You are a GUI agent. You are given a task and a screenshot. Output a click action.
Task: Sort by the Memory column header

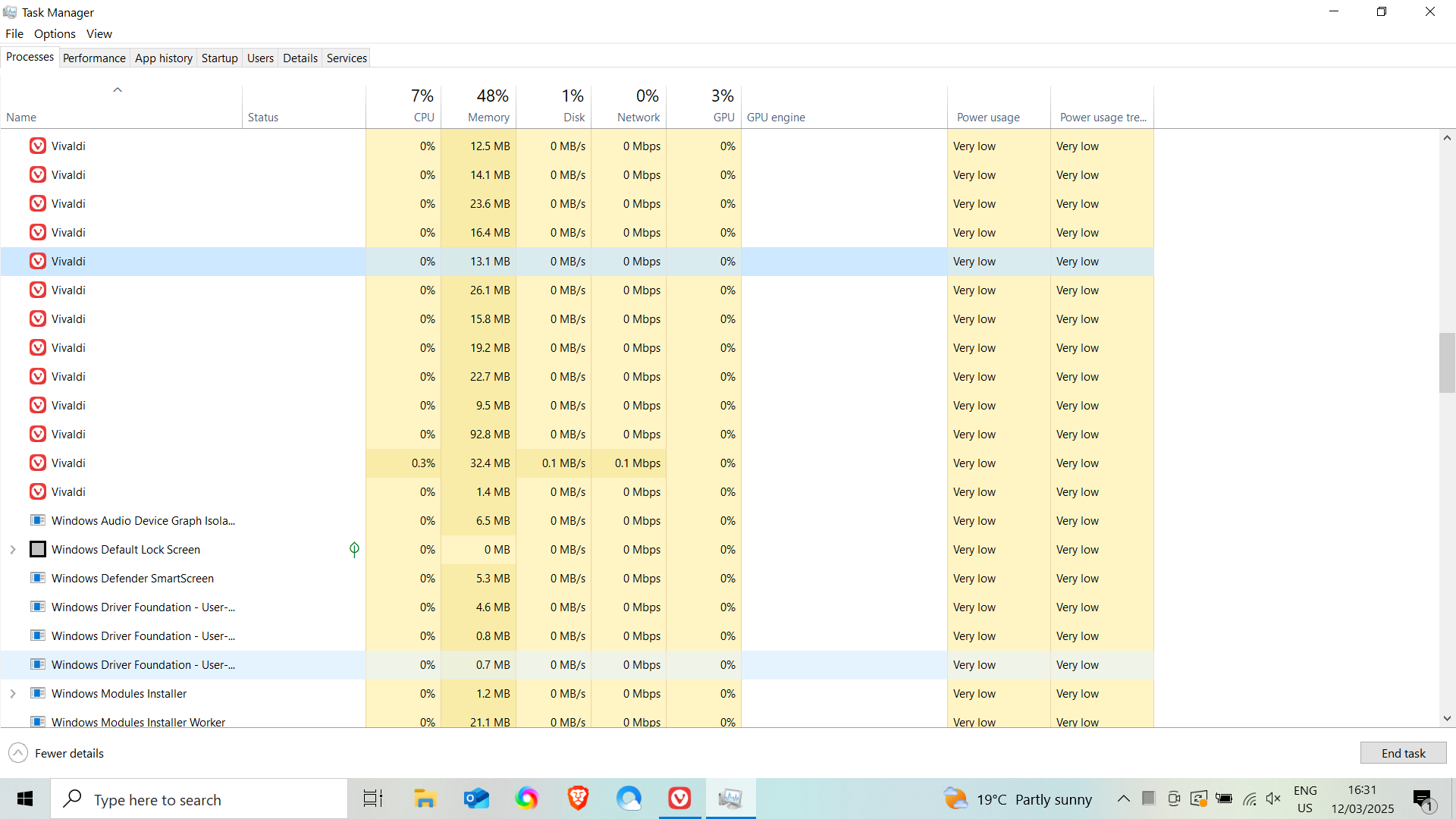(479, 106)
